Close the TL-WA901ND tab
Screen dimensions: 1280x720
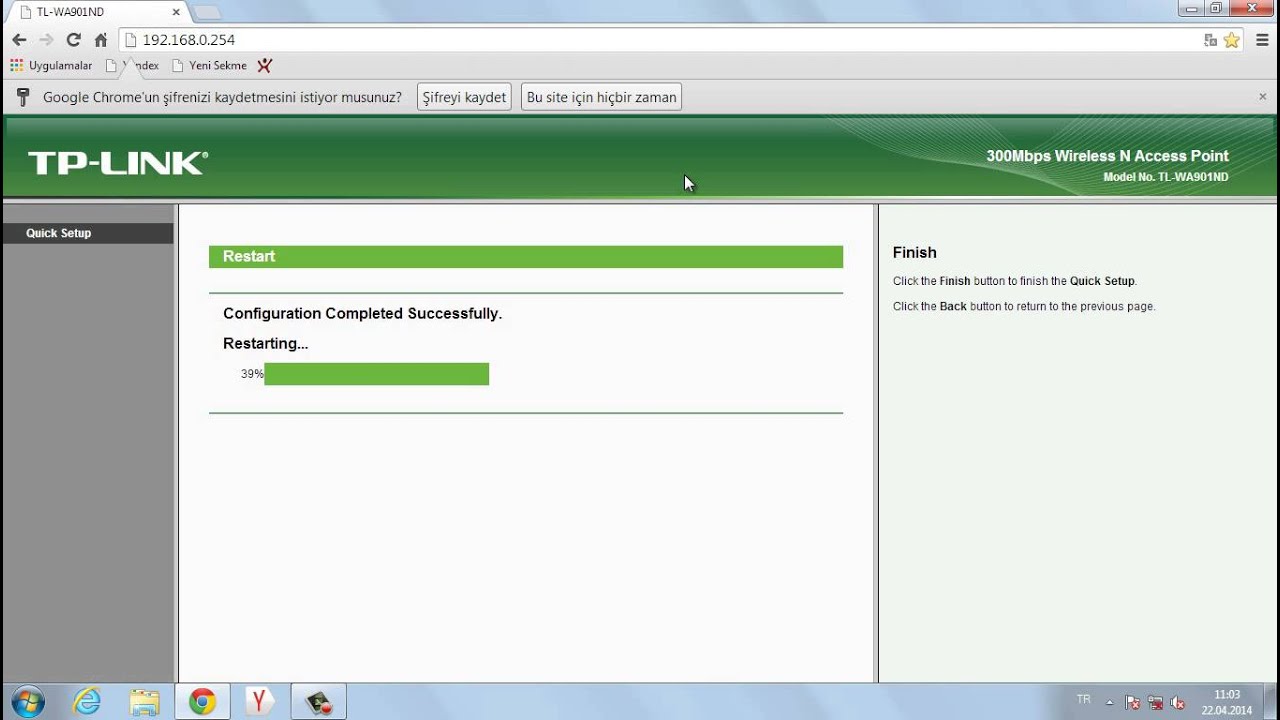(x=176, y=12)
